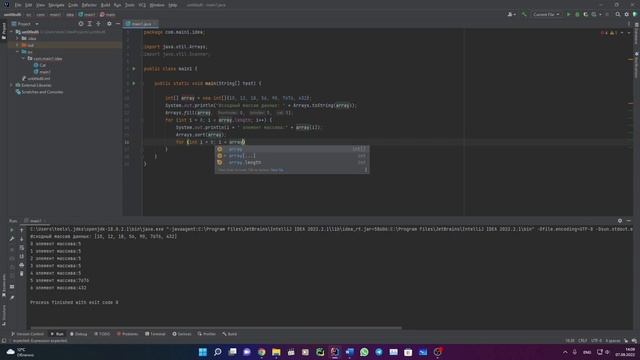
Task: Hide the Run panel with minus icon
Action: click(x=629, y=220)
